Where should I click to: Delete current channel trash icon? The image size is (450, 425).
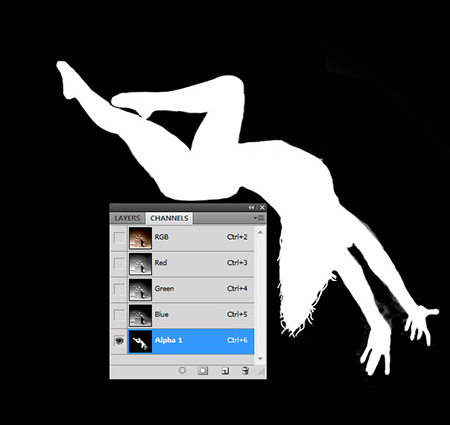tap(245, 370)
